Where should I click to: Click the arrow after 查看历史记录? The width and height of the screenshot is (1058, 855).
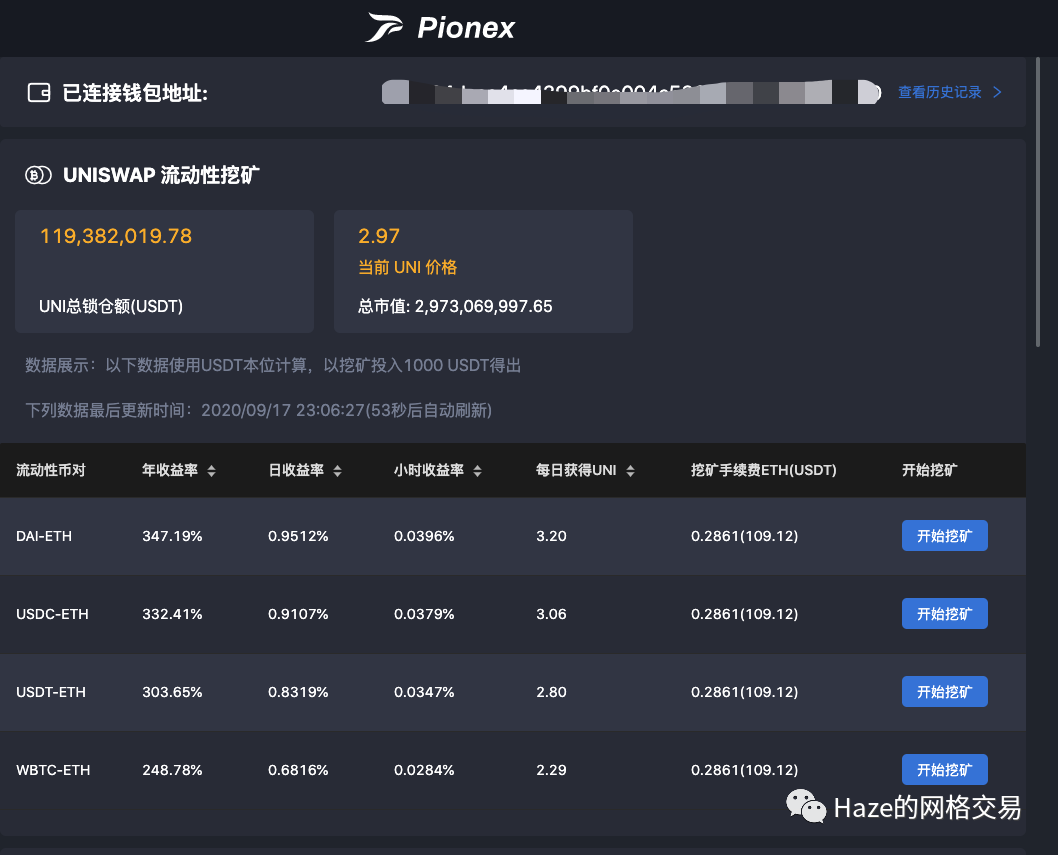coord(997,92)
